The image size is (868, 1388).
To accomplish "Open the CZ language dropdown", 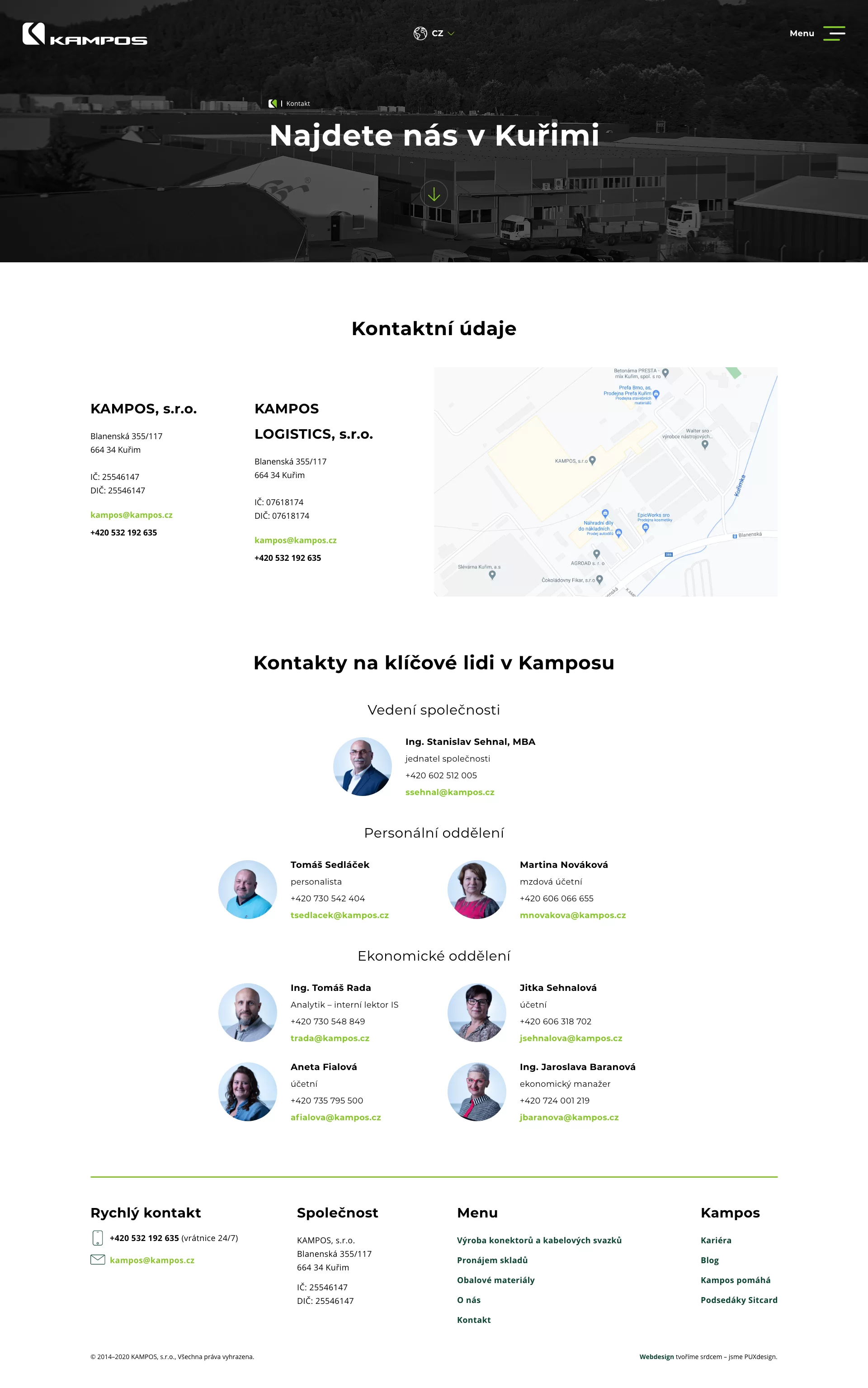I will click(x=443, y=33).
